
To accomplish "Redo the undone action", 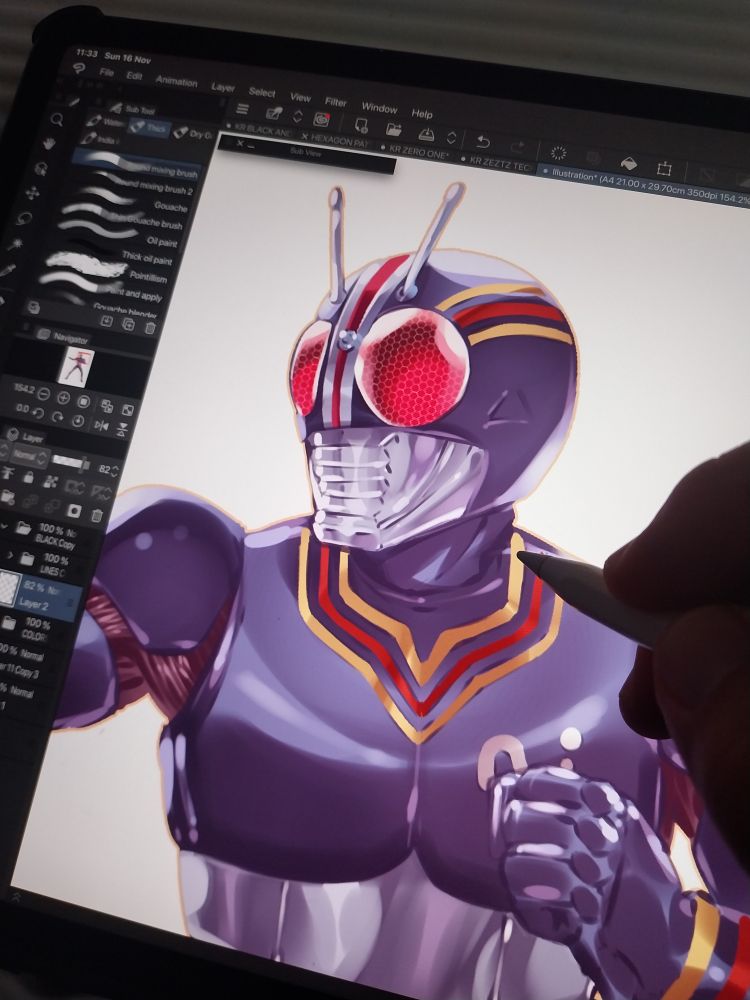I will coord(517,146).
